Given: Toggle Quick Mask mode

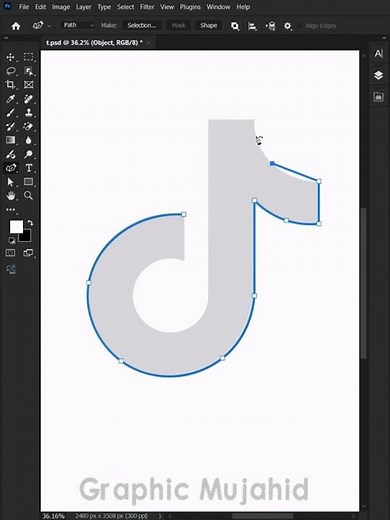Looking at the screenshot, I should [x=10, y=253].
